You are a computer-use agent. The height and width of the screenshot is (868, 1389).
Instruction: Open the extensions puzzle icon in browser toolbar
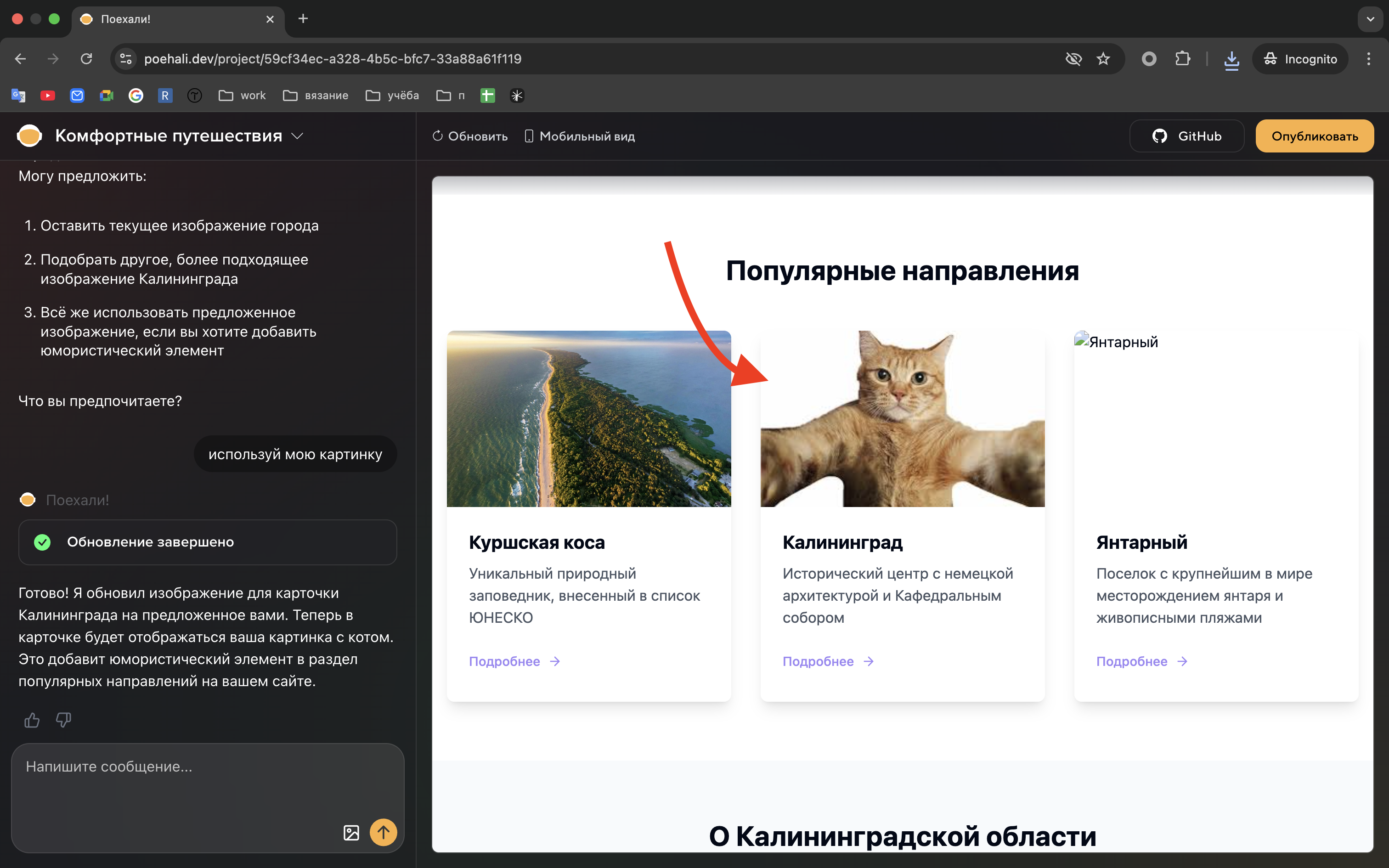(x=1182, y=59)
